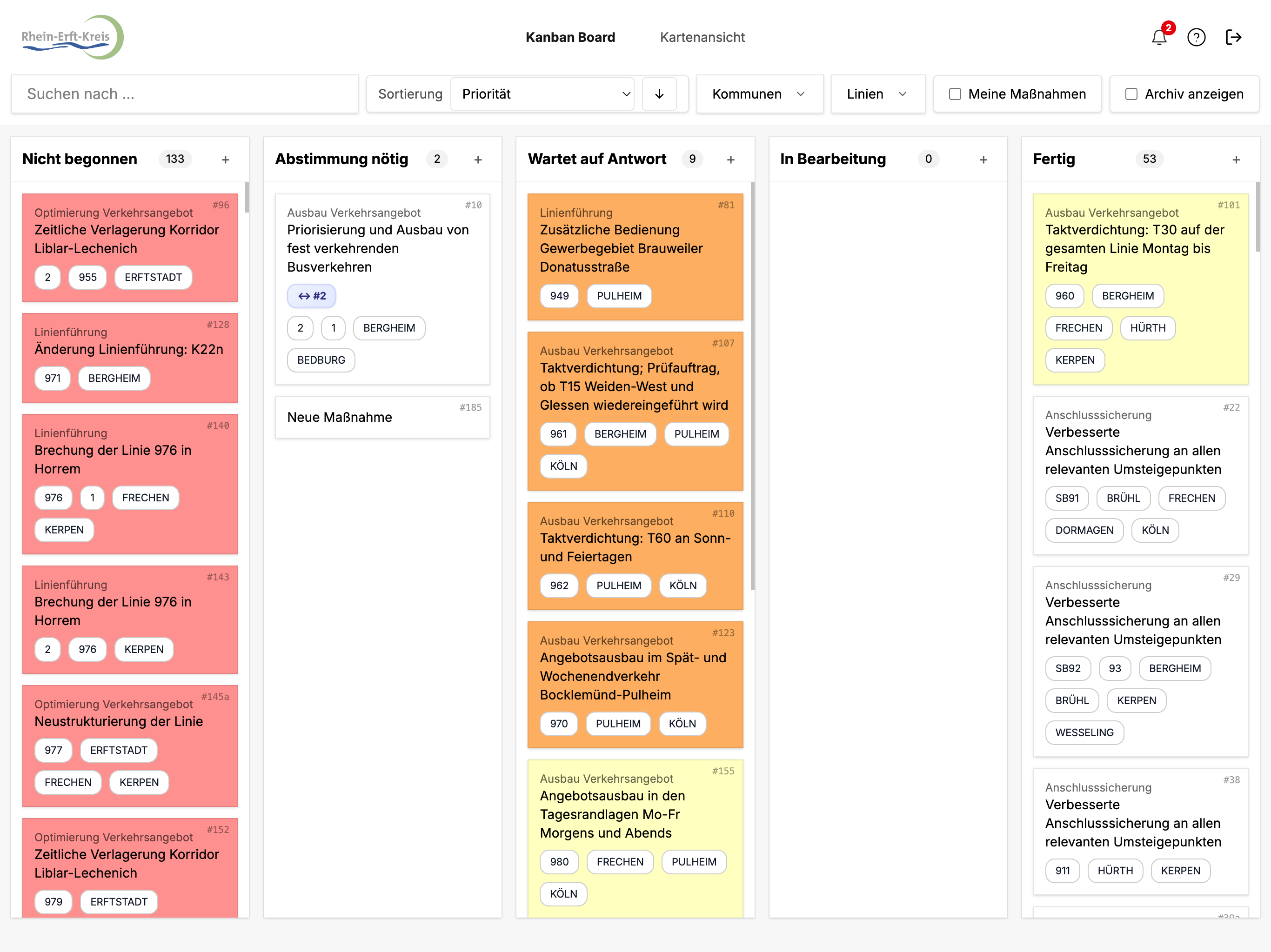Add card to Nicht begonnen column
Viewport: 1271px width, 952px height.
point(225,160)
